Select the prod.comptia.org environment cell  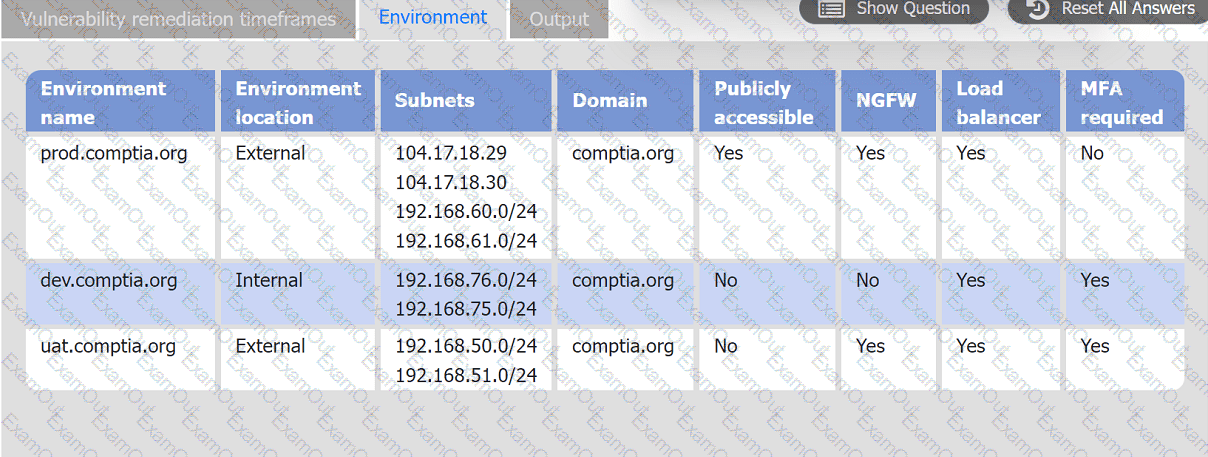click(114, 154)
